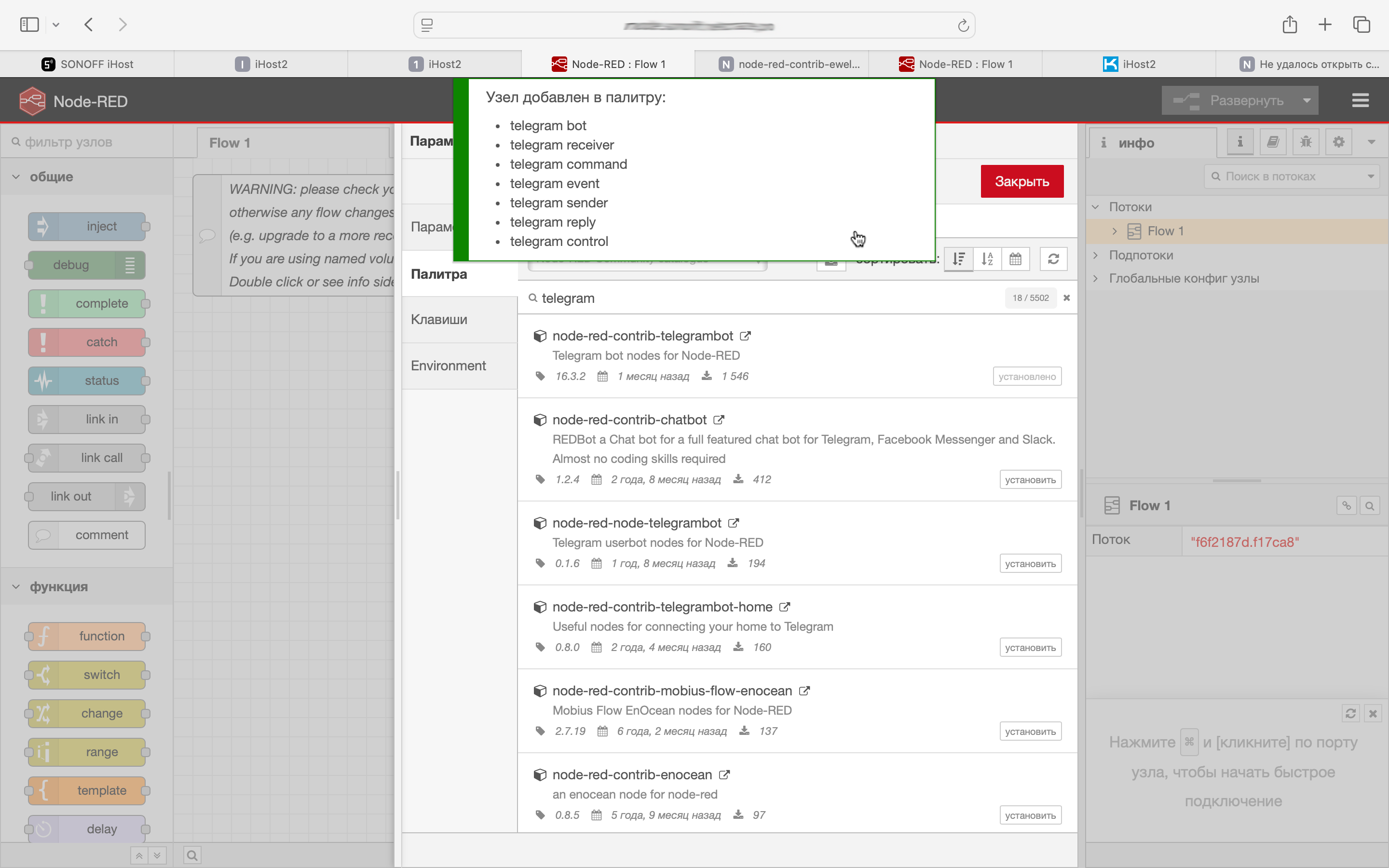The image size is (1389, 868).
Task: Sort modules by date calendar icon
Action: [1015, 259]
